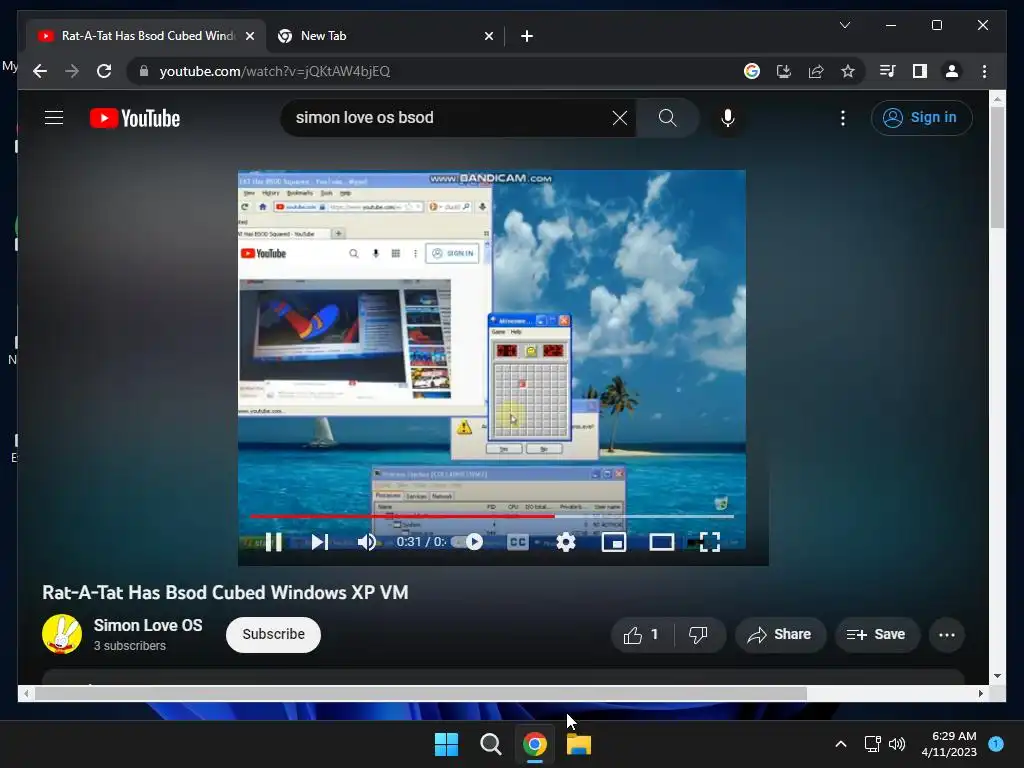Open the clock and date flyout

tap(948, 744)
